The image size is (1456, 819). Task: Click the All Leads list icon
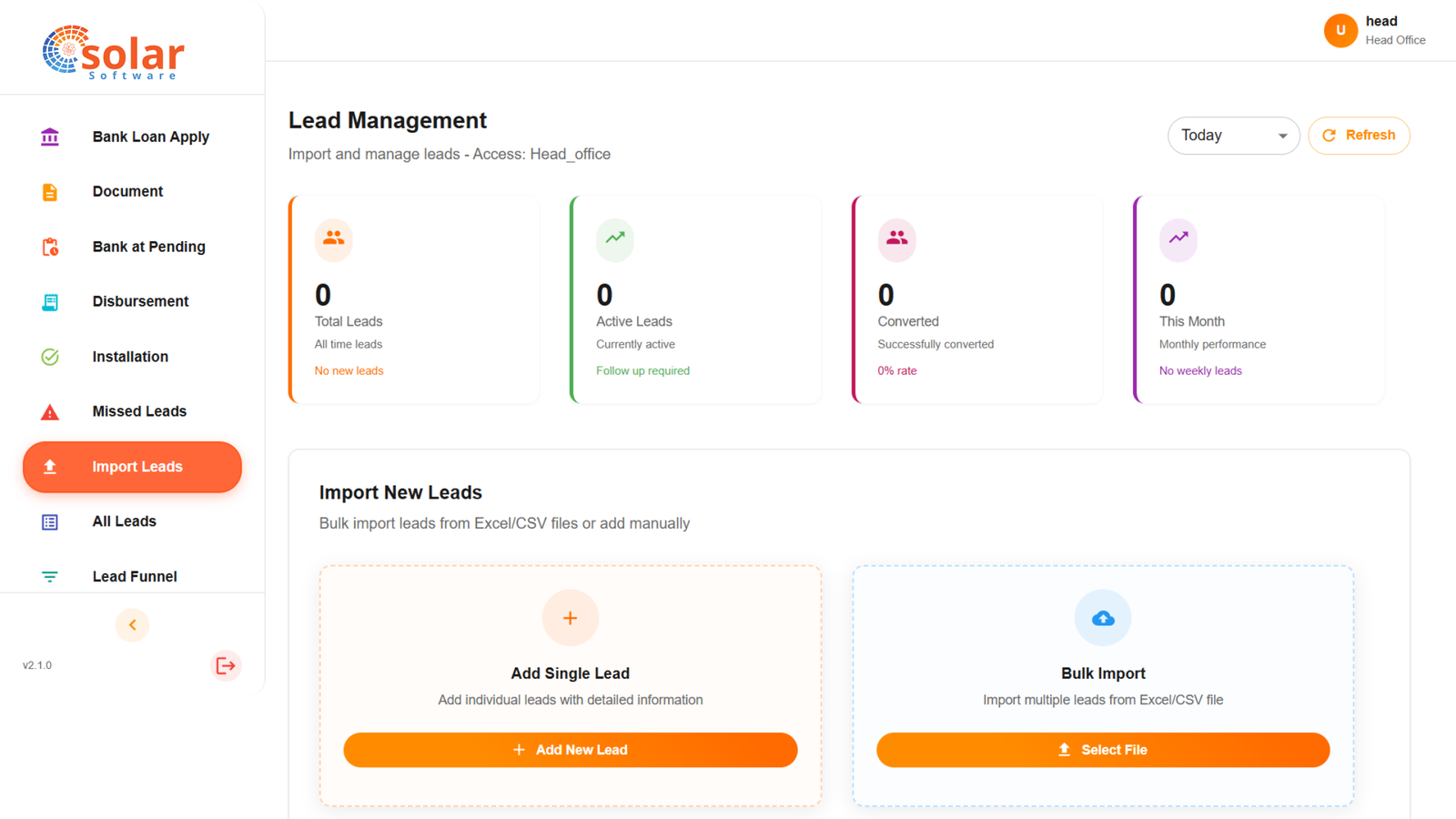click(x=49, y=521)
